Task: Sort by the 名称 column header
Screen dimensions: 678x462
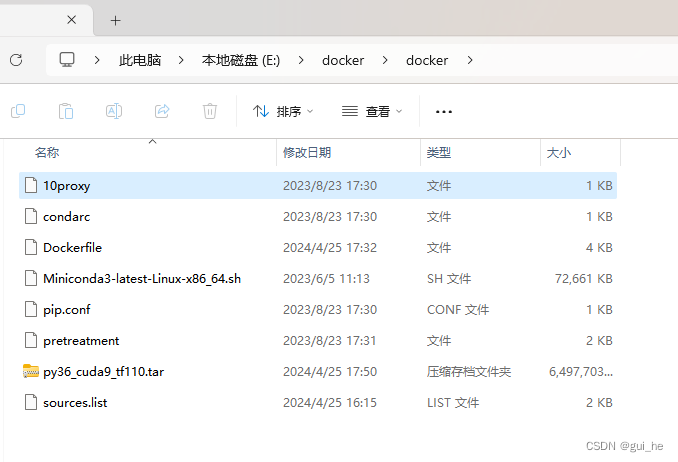Action: (x=47, y=152)
